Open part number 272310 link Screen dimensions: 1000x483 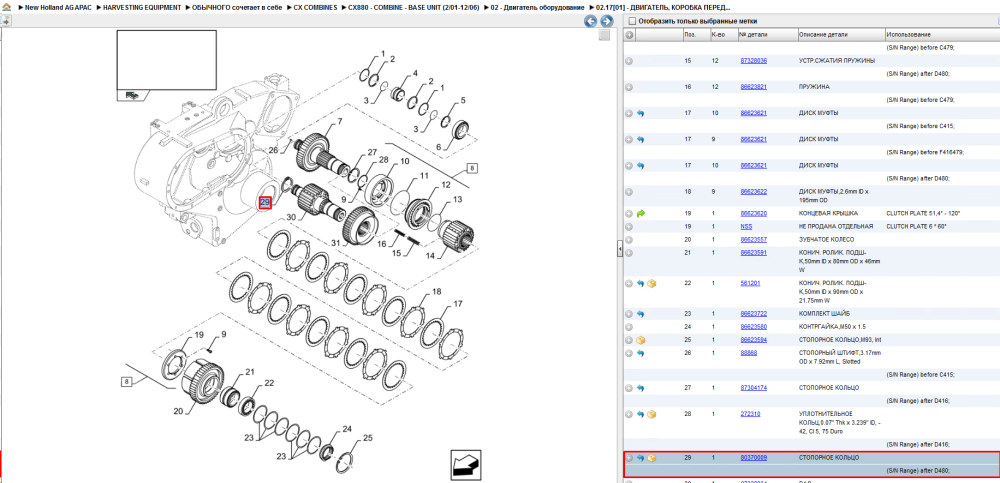point(750,414)
